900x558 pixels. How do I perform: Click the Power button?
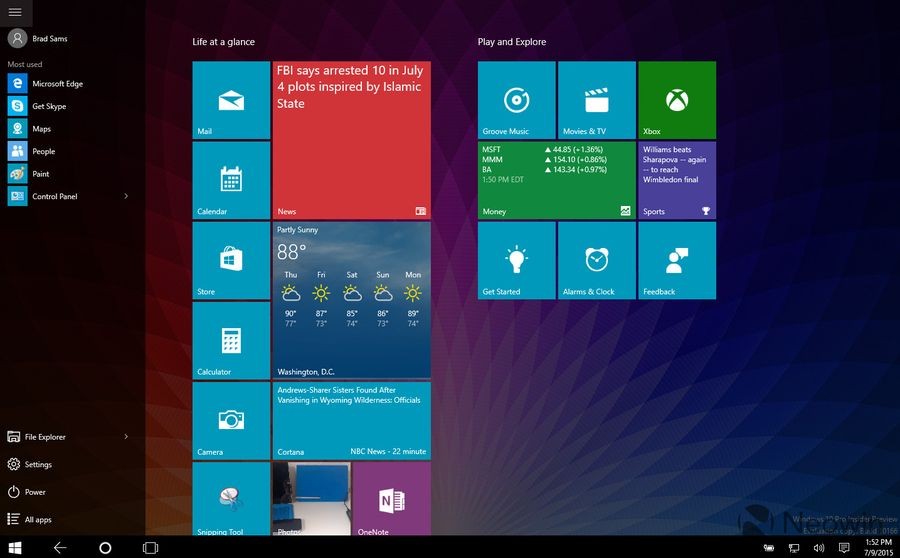tap(26, 491)
